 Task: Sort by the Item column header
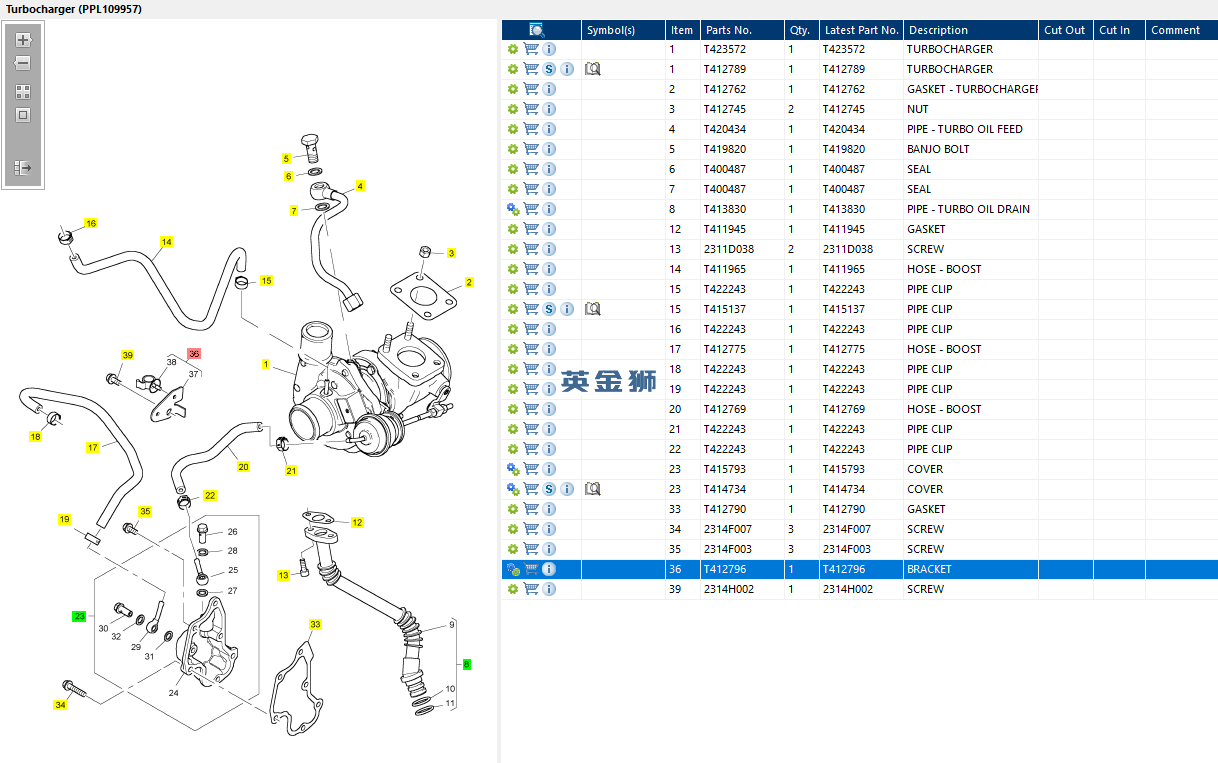tap(682, 30)
